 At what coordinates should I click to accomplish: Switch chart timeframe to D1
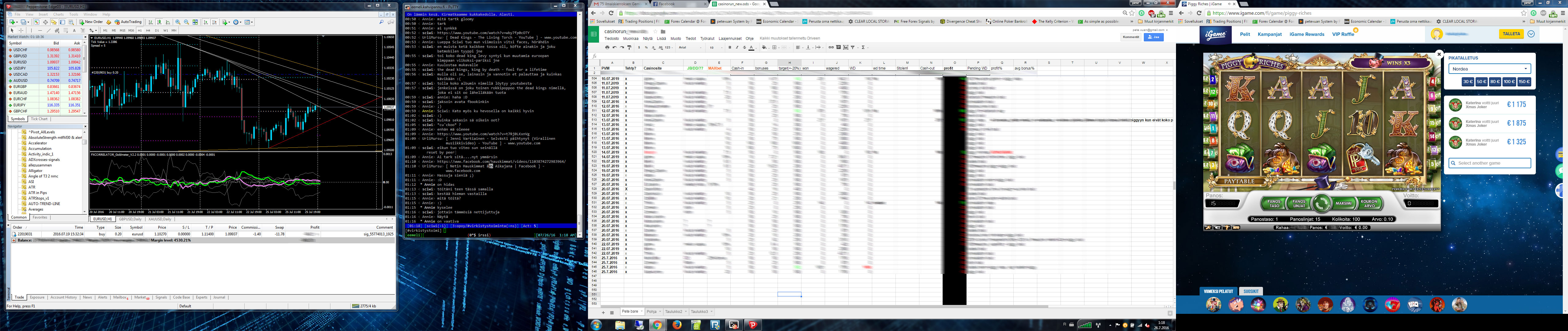point(156,30)
